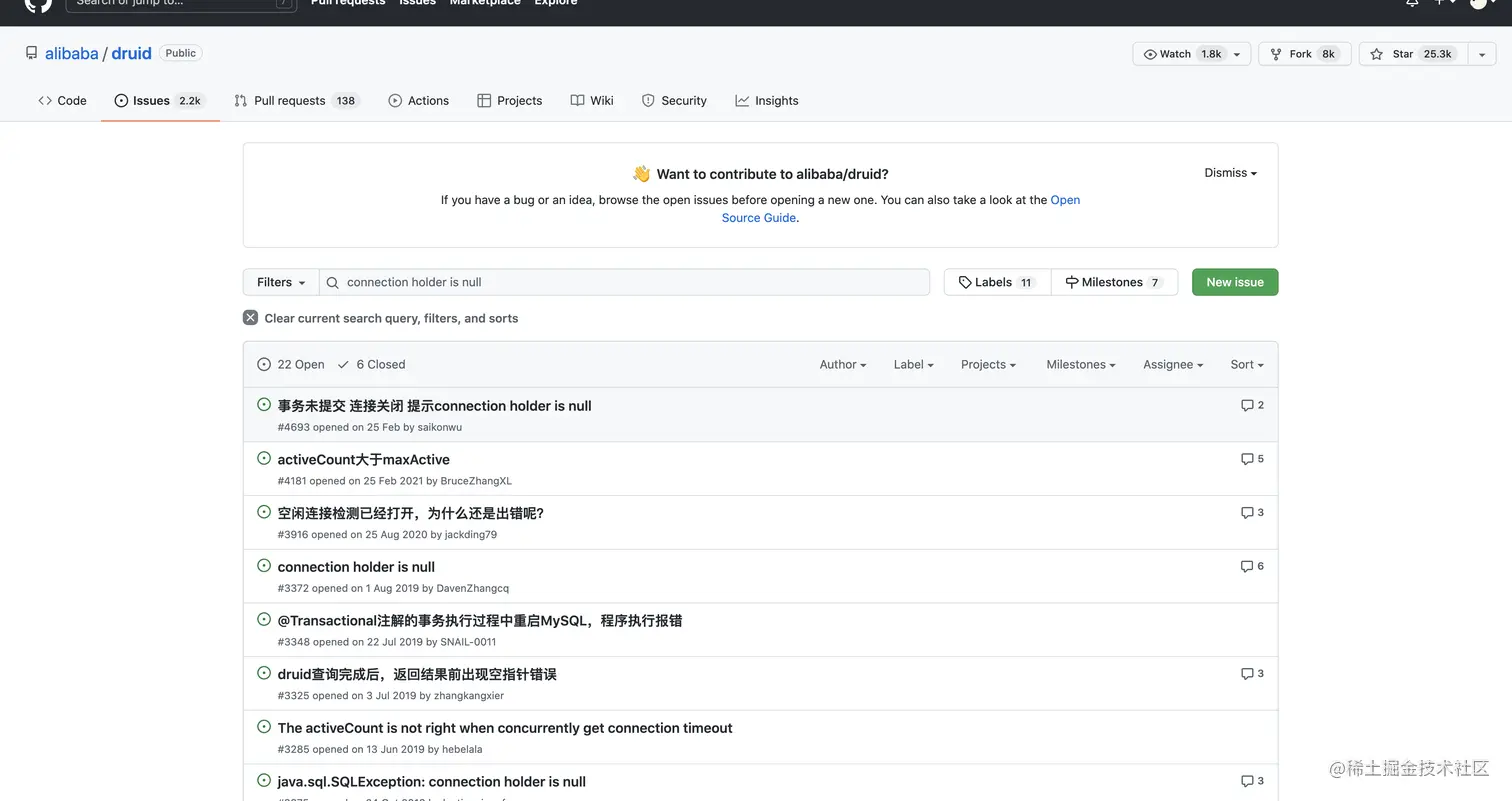The image size is (1512, 801).
Task: Click open issue icon for #3372
Action: click(264, 566)
